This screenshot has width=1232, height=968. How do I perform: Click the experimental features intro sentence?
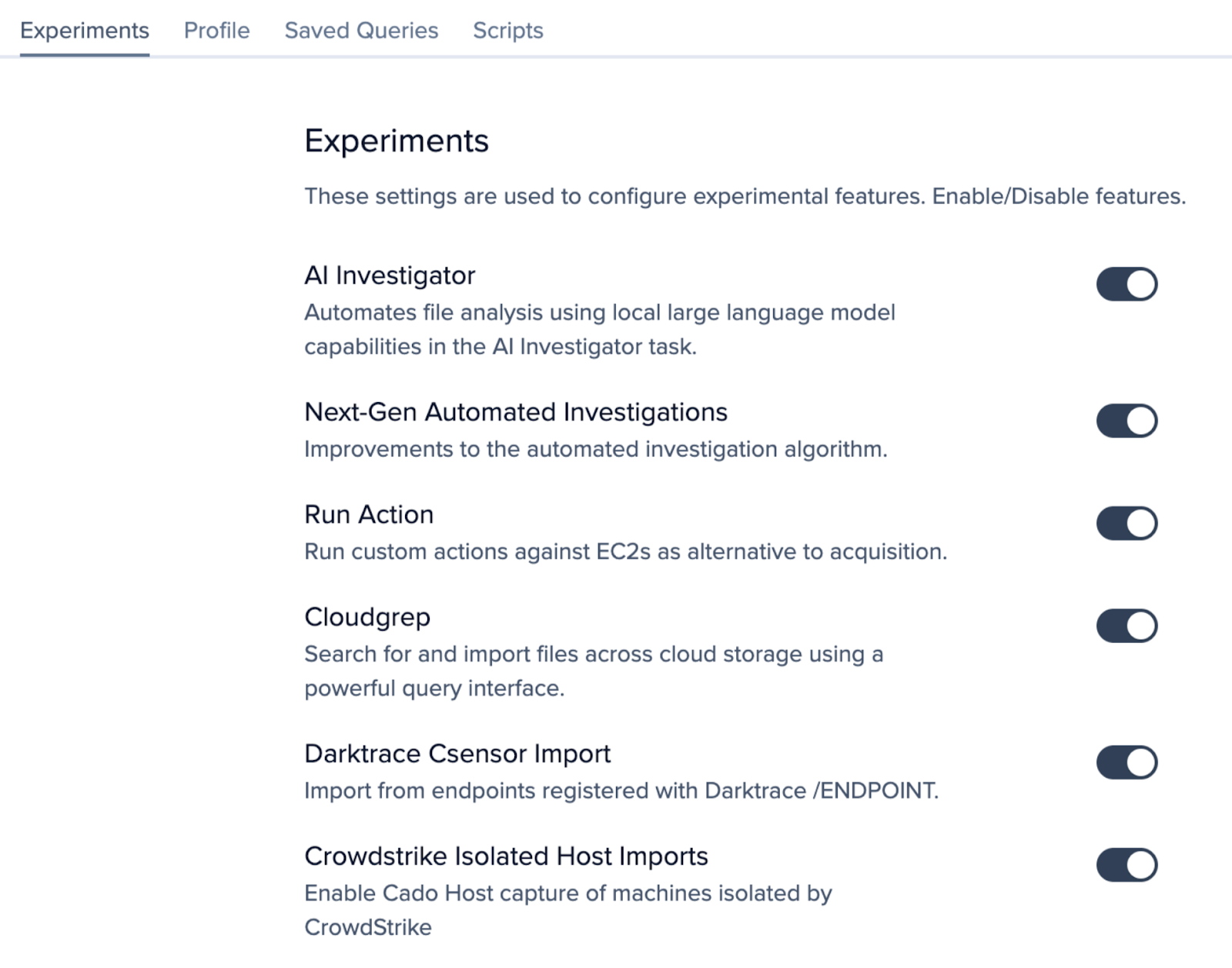coord(744,196)
